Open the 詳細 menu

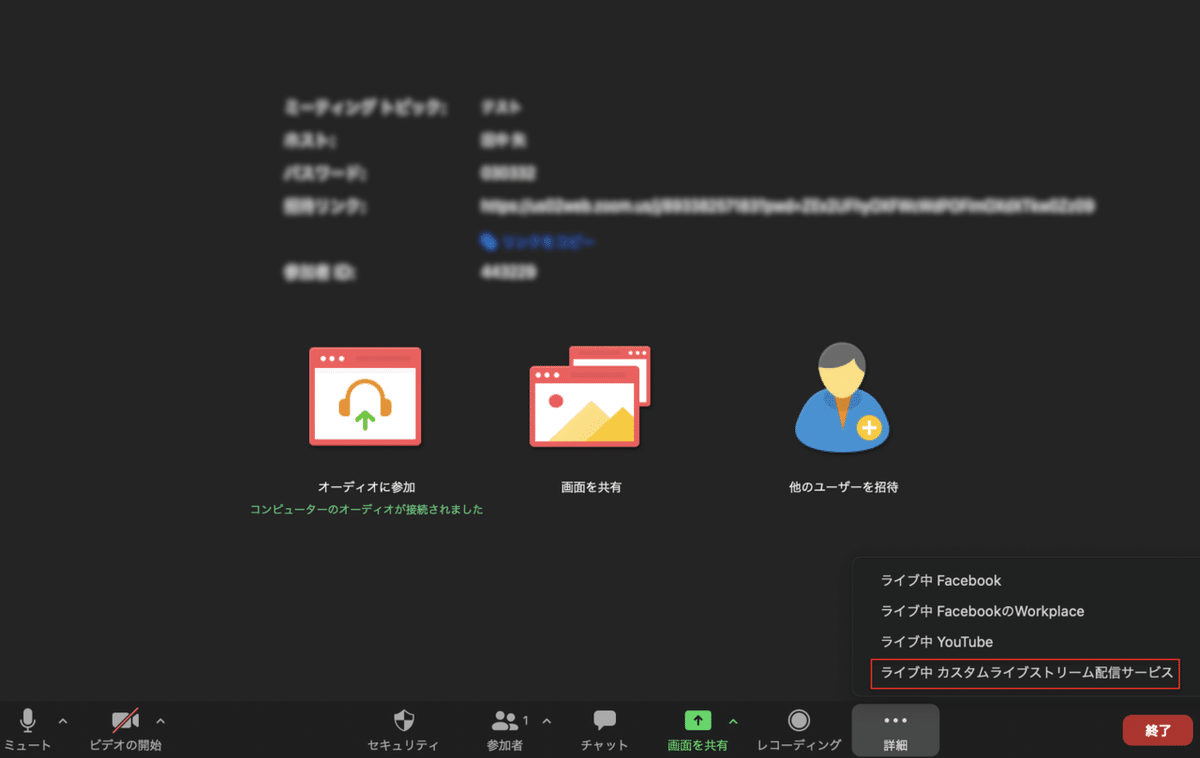(x=895, y=730)
